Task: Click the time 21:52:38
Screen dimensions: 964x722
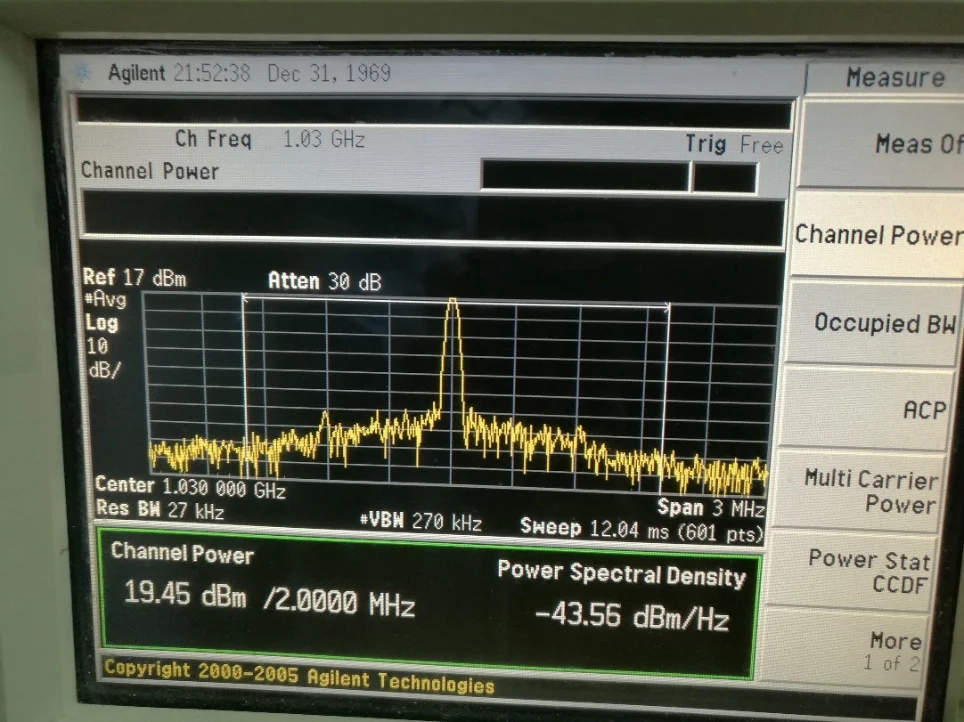Action: (x=211, y=73)
